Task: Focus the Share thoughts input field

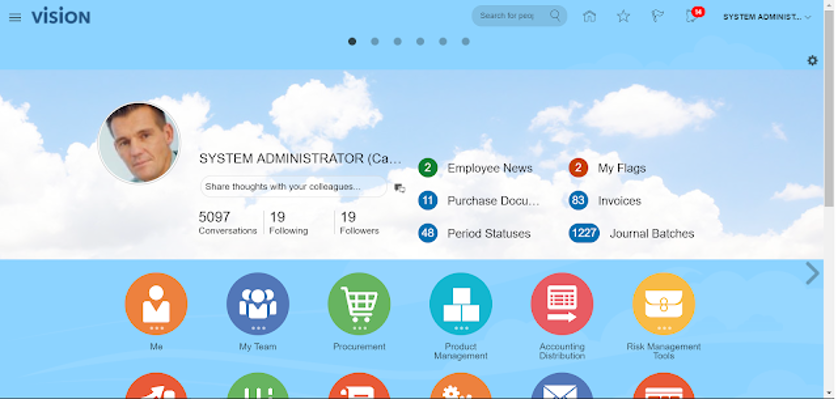Action: (293, 187)
